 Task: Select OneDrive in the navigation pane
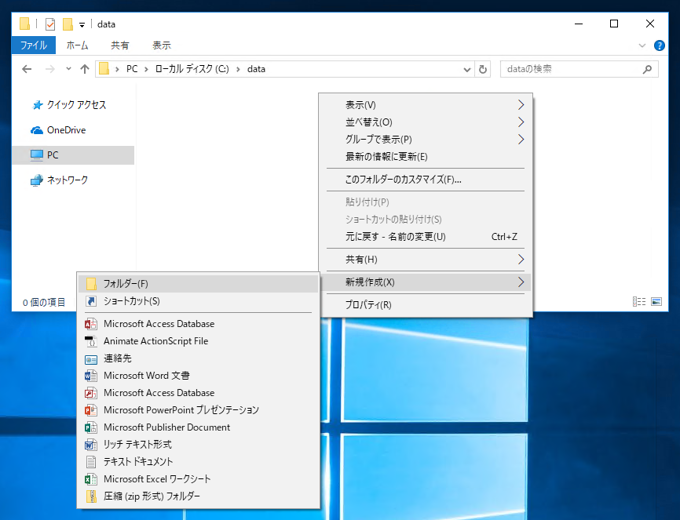click(66, 130)
